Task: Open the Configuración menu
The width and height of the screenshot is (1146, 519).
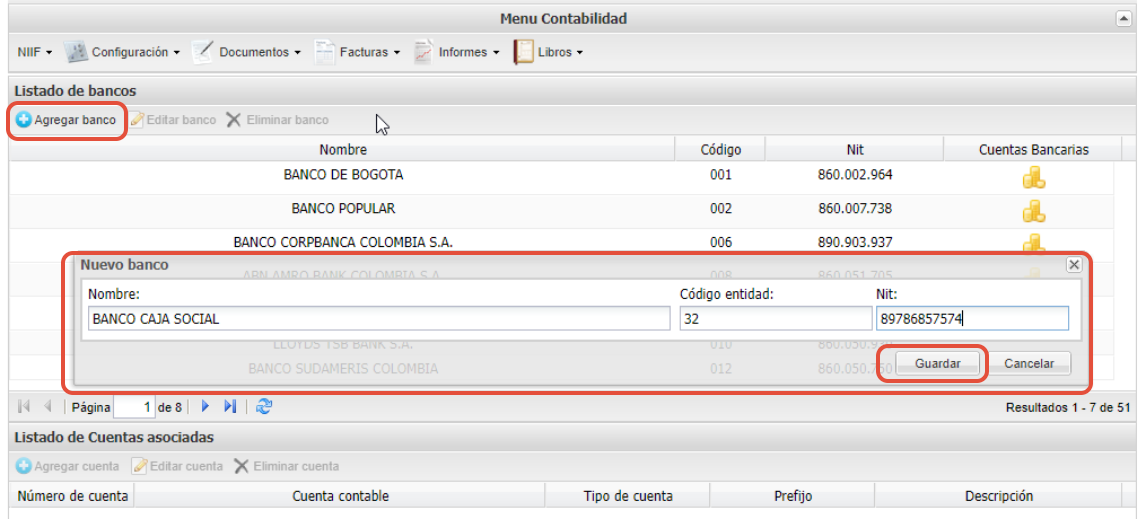Action: [x=122, y=53]
